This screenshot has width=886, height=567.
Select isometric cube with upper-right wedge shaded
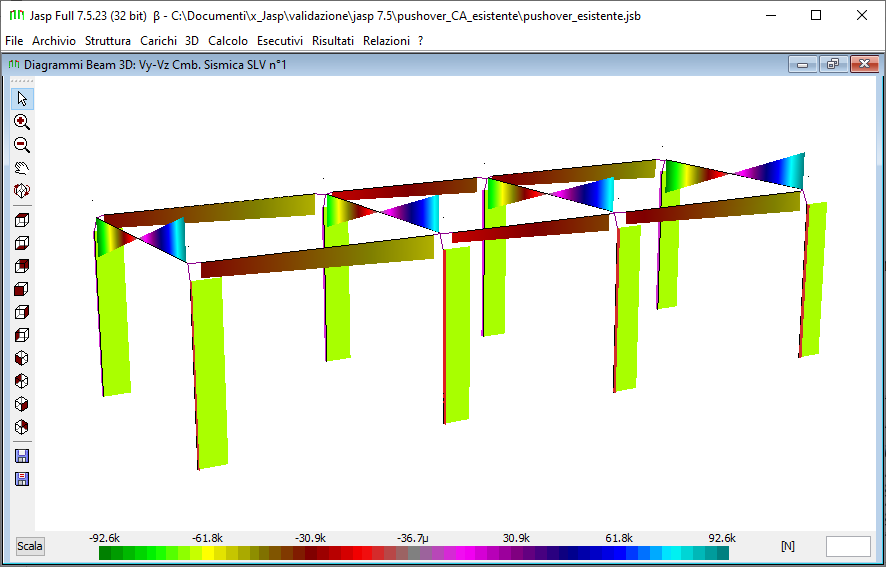coord(21,427)
